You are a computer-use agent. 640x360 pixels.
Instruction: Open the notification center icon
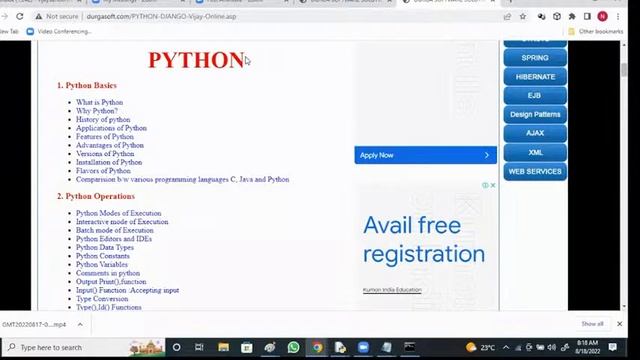[612, 347]
